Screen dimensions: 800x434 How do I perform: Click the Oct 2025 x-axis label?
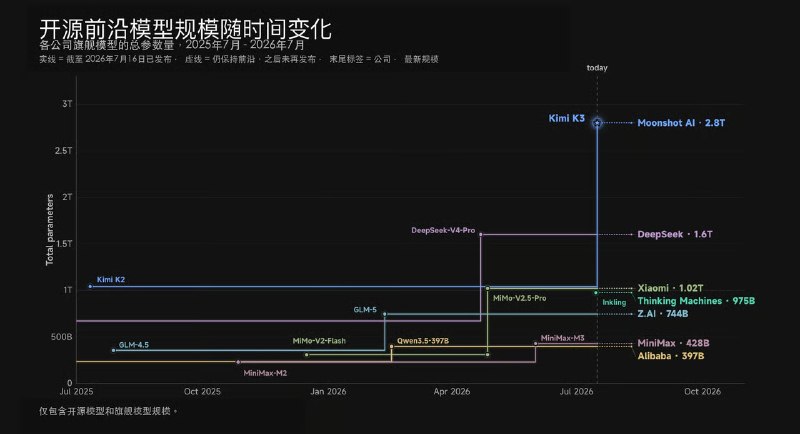click(202, 392)
